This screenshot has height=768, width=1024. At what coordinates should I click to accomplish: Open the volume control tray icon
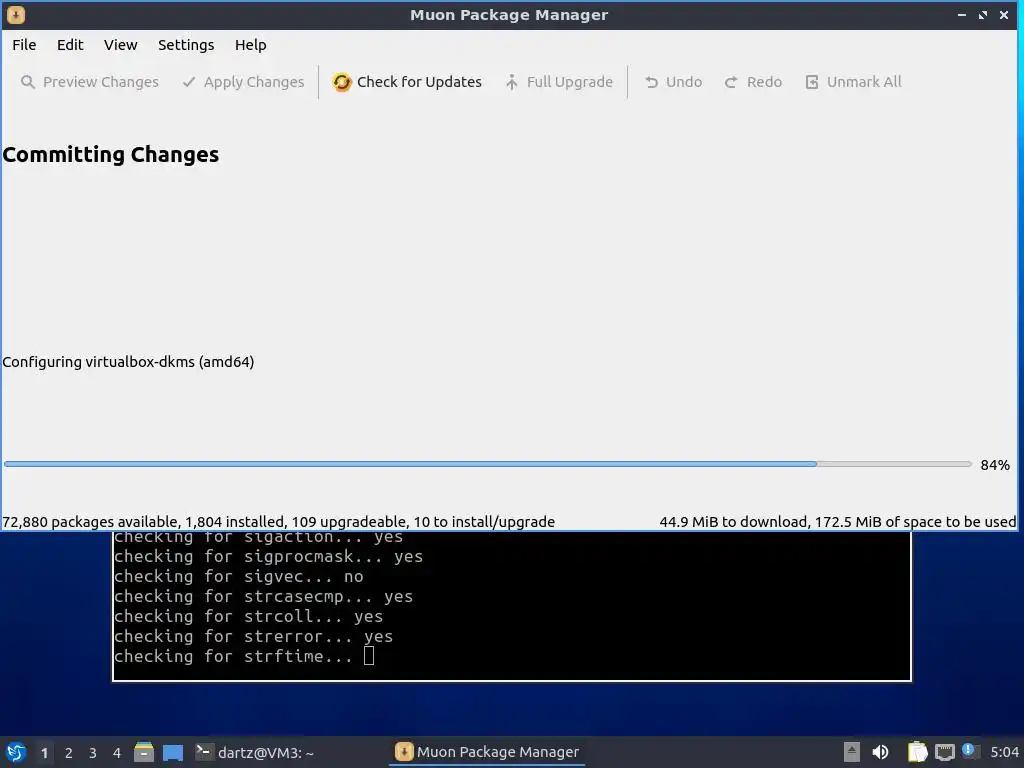(x=880, y=752)
